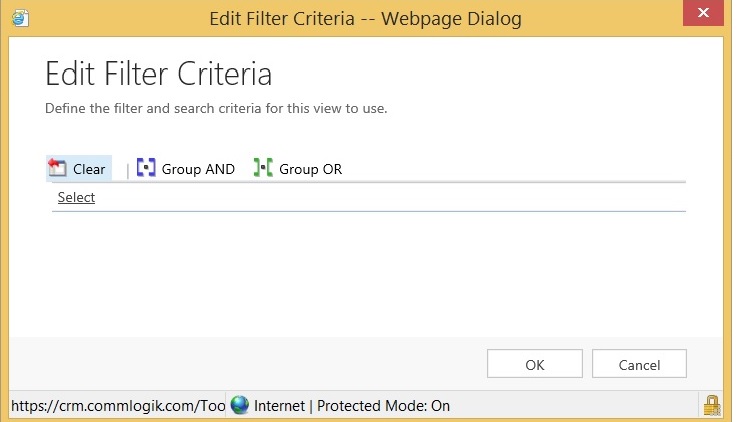Click the Edit Filter Criteria heading
The width and height of the screenshot is (737, 422).
(159, 74)
